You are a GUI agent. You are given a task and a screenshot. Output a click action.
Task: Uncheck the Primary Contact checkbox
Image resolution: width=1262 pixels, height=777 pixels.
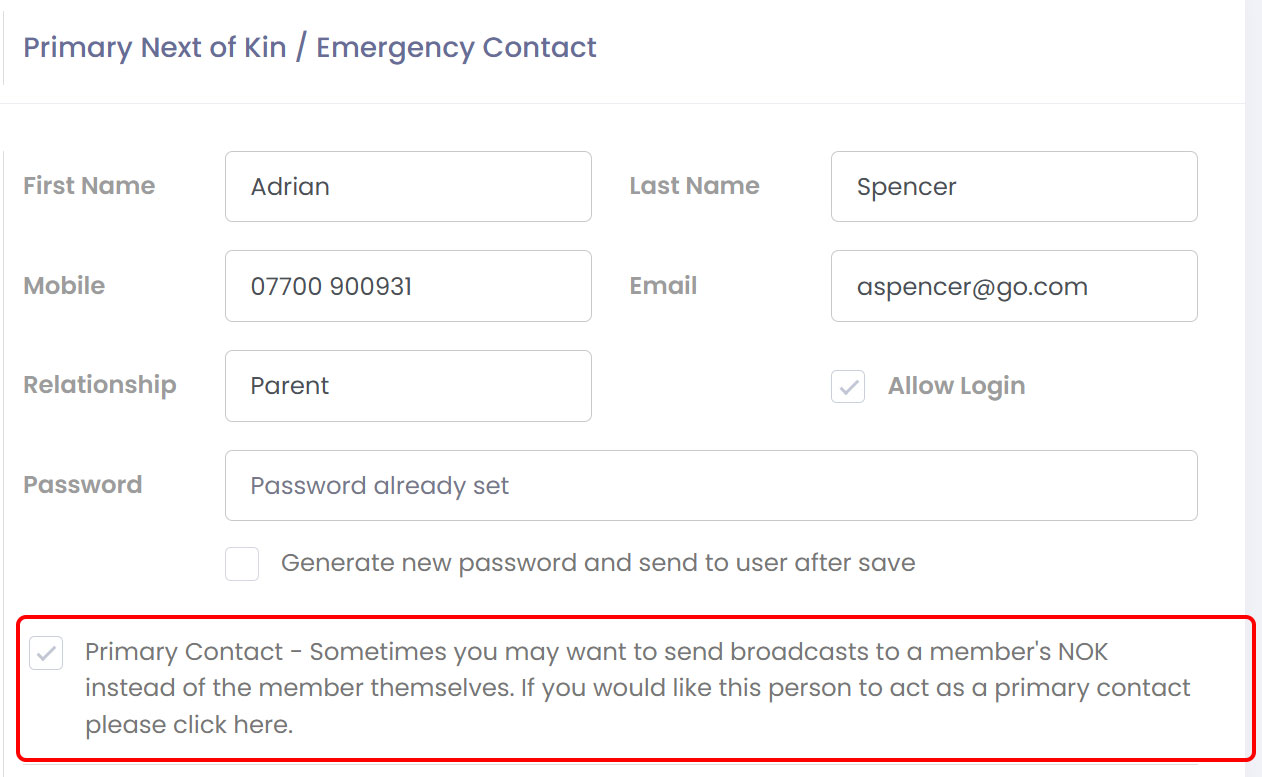tap(47, 654)
